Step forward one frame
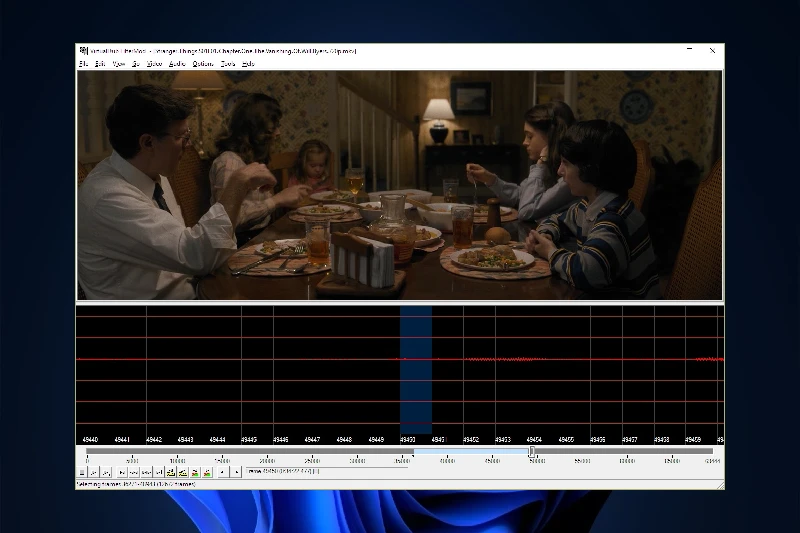The width and height of the screenshot is (800, 533). (146, 472)
